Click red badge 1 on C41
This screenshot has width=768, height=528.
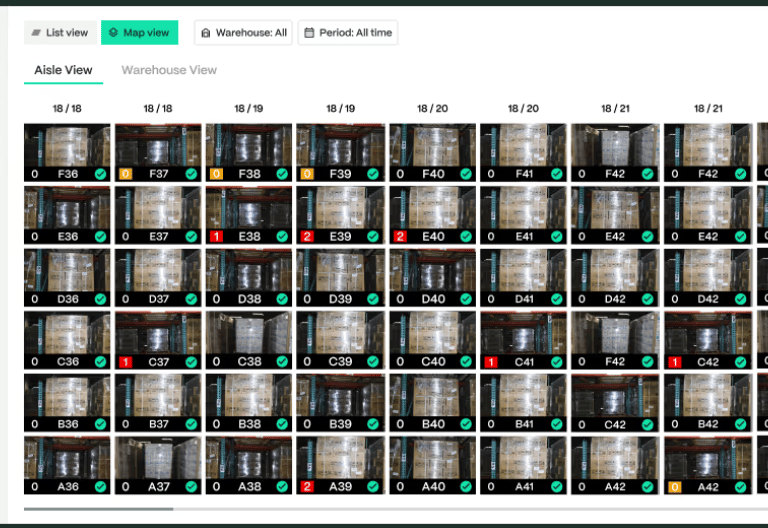pos(491,362)
